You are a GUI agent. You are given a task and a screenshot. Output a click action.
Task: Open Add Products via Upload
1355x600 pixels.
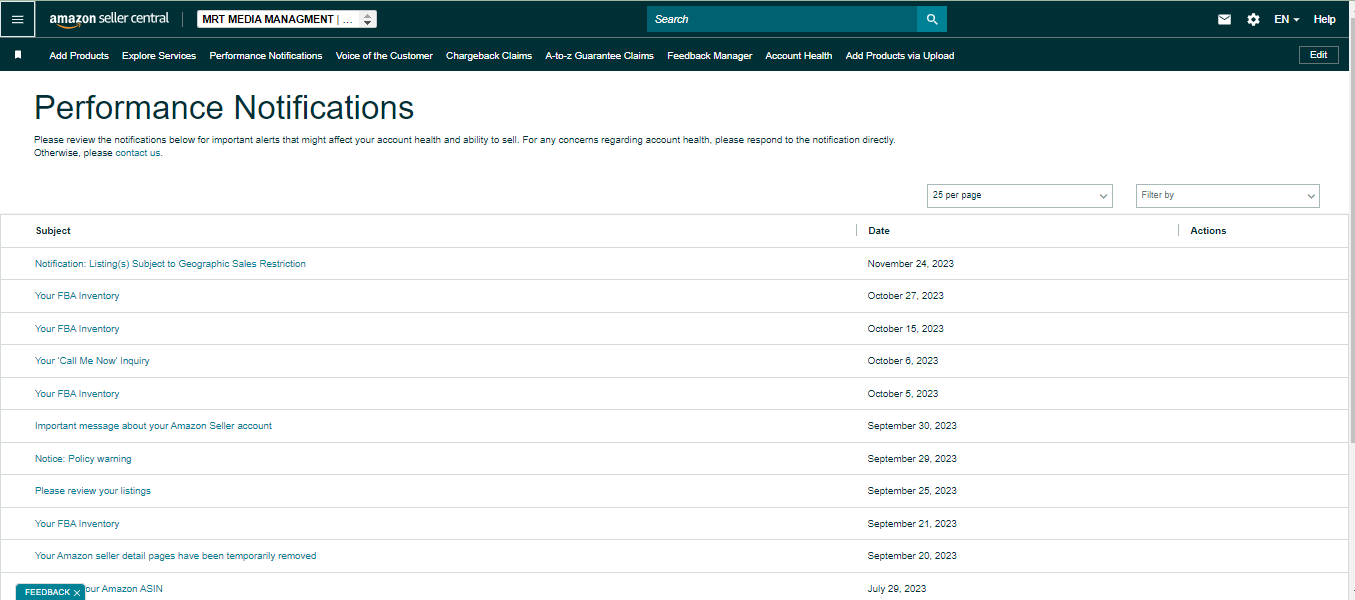[900, 56]
